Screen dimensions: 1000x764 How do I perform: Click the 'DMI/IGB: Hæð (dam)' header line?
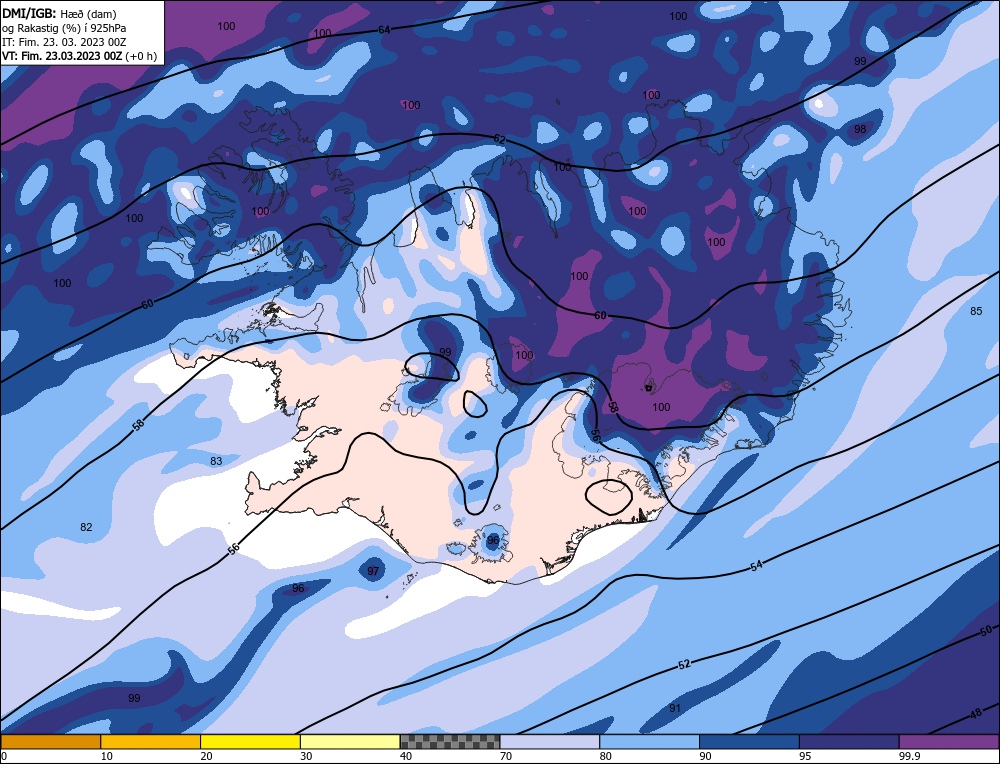pos(59,13)
